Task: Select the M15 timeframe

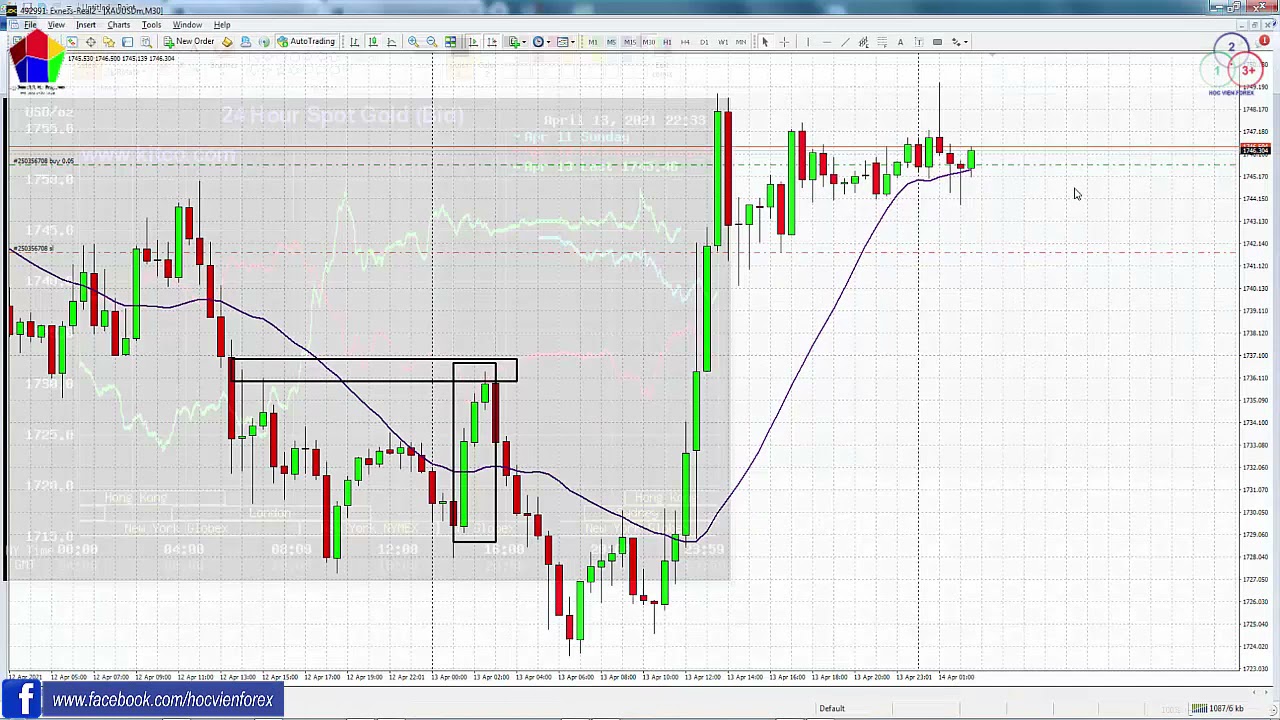Action: pos(630,42)
